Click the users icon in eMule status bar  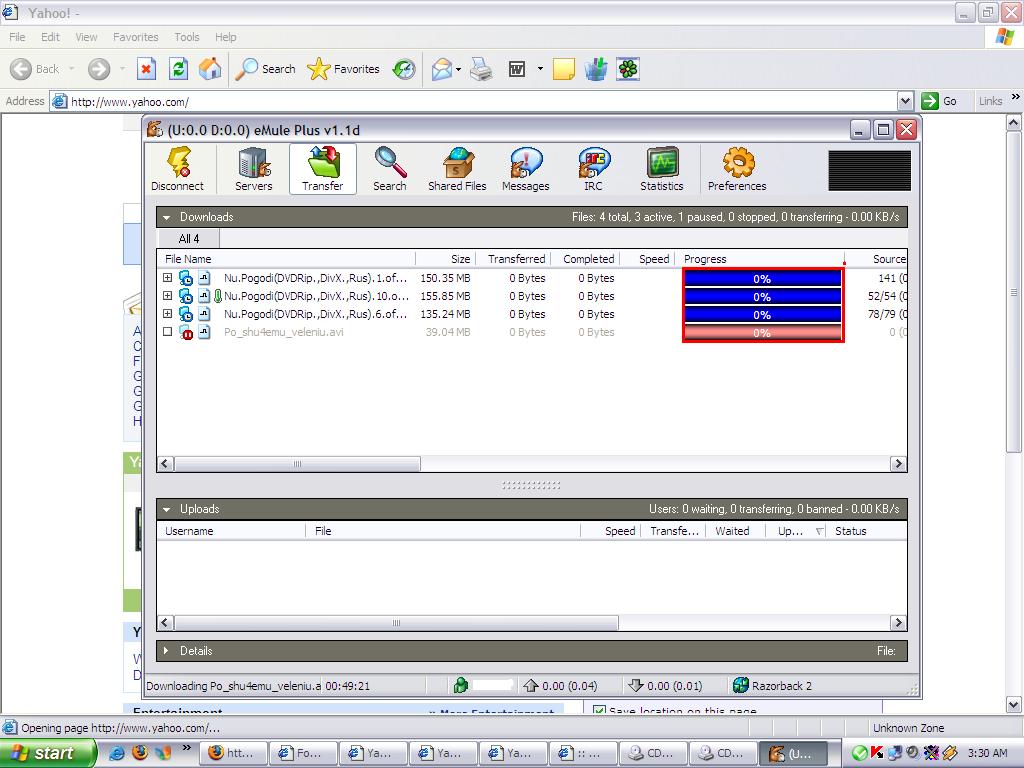coord(460,685)
